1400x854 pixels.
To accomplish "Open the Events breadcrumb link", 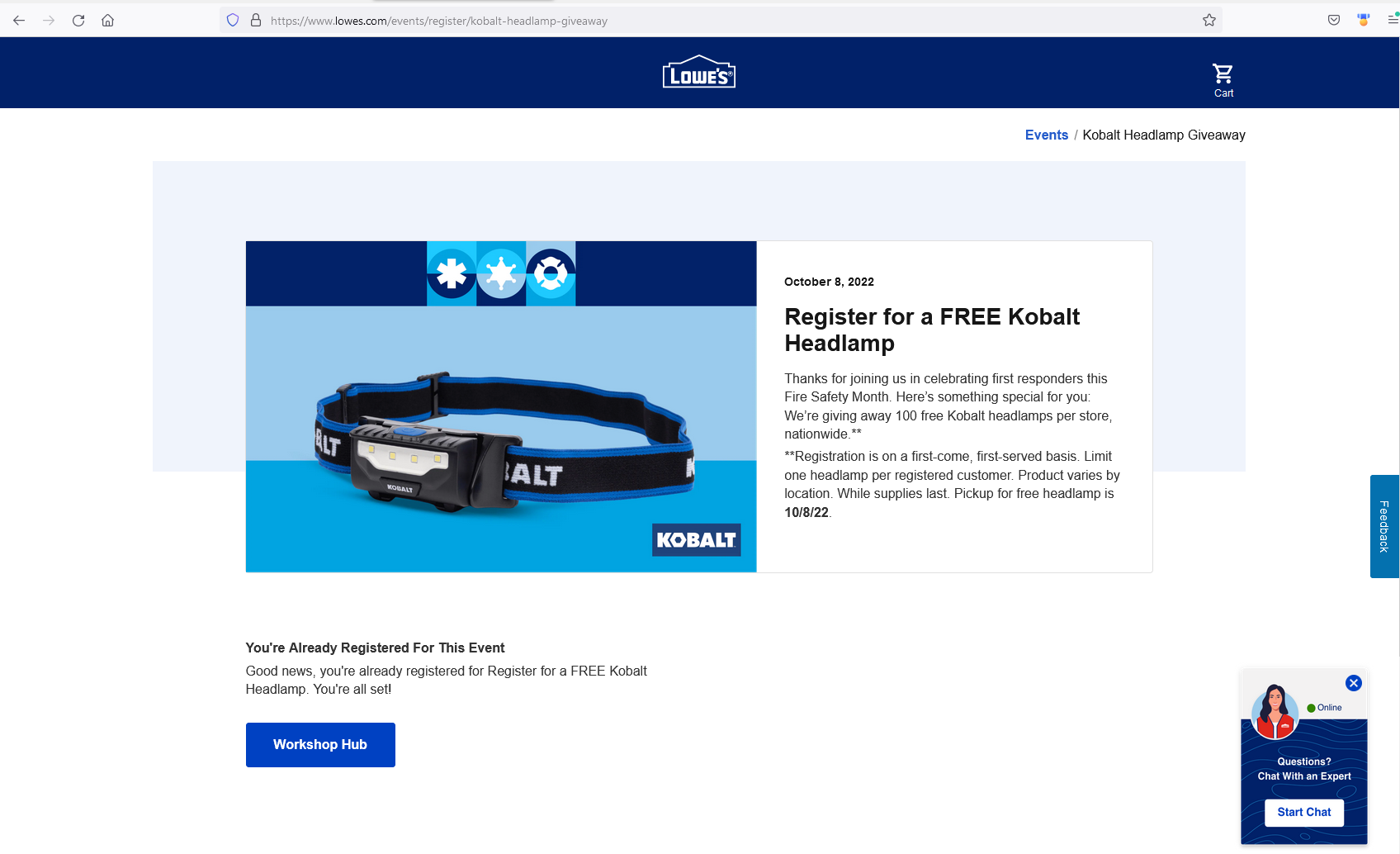I will pos(1046,135).
